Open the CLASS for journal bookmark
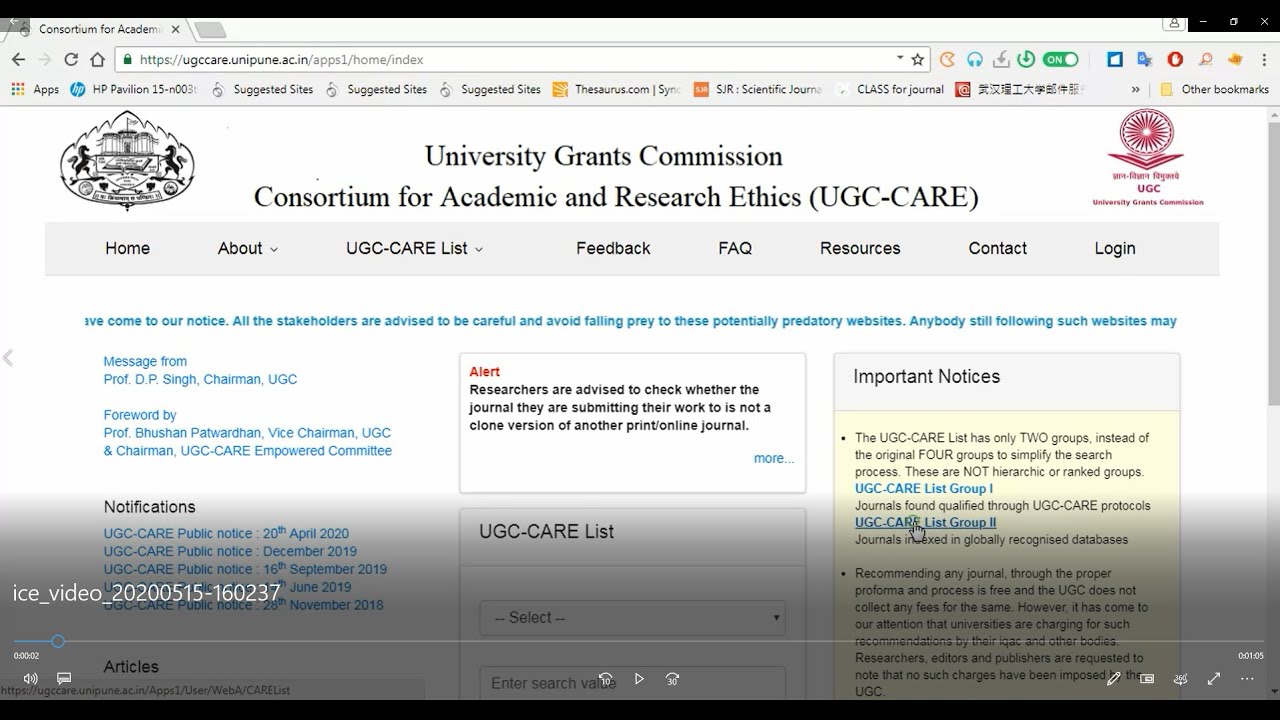1280x720 pixels. click(x=890, y=89)
